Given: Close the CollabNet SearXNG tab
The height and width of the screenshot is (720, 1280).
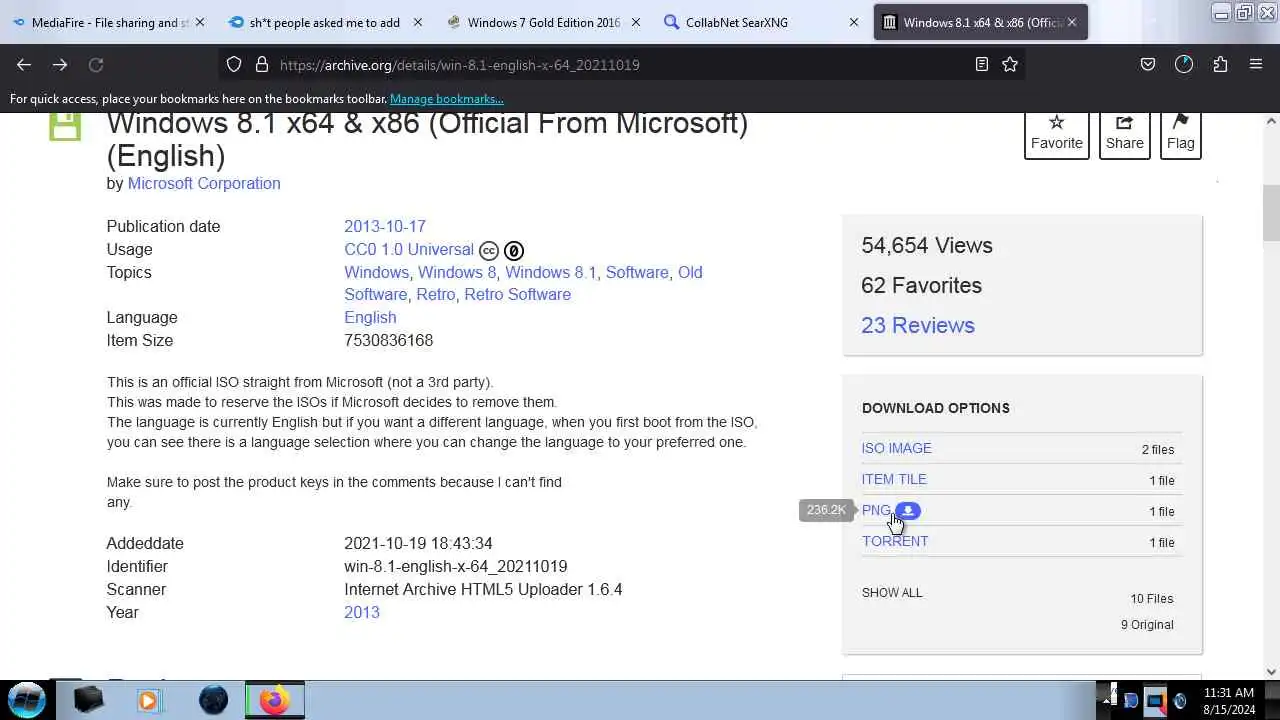Looking at the screenshot, I should [x=853, y=22].
